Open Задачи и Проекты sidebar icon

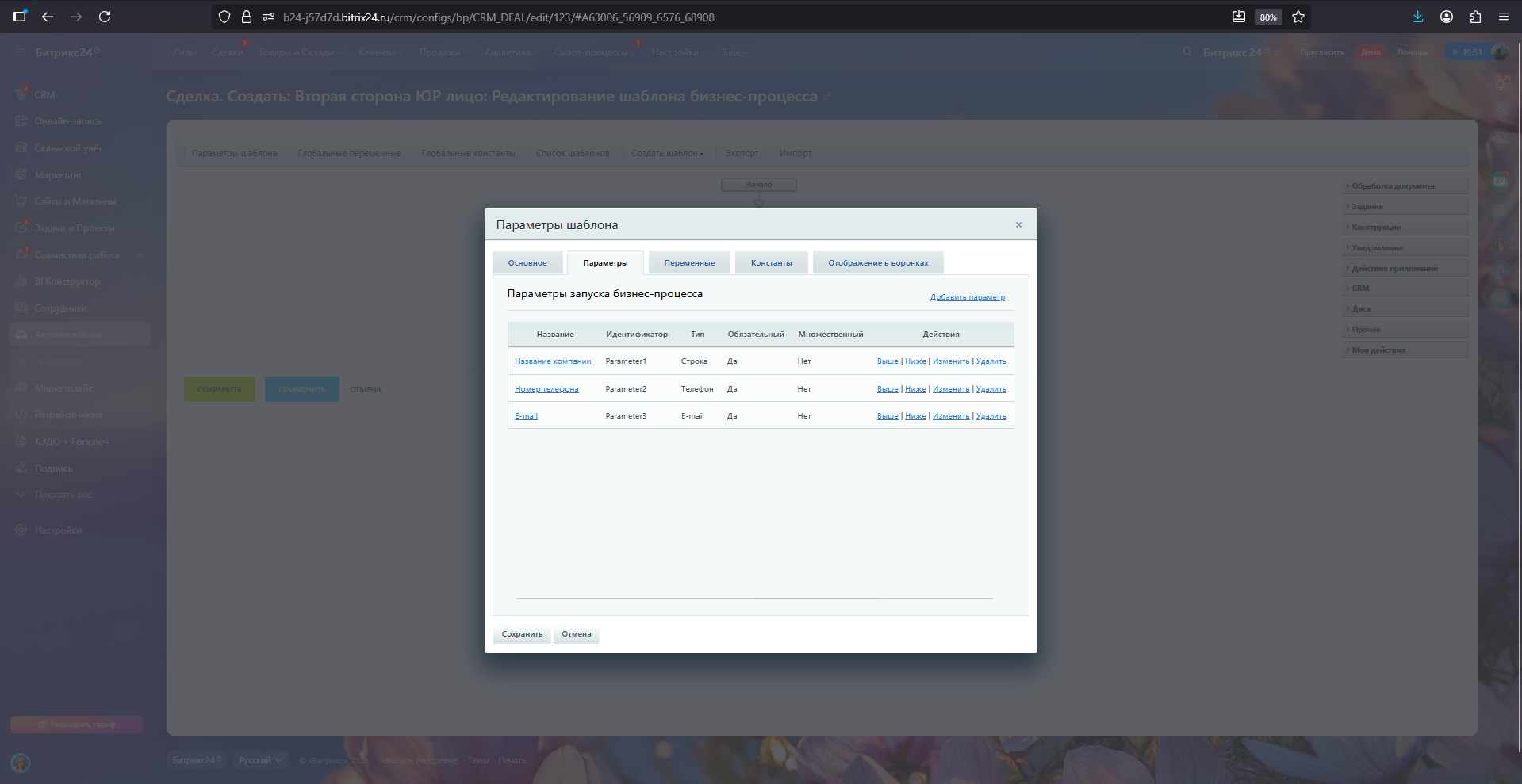click(x=21, y=228)
